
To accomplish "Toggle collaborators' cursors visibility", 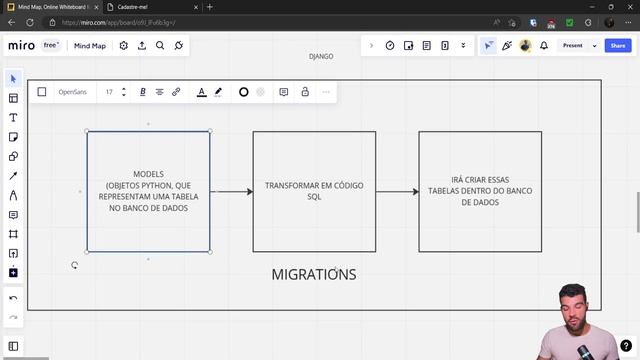I will 488,46.
